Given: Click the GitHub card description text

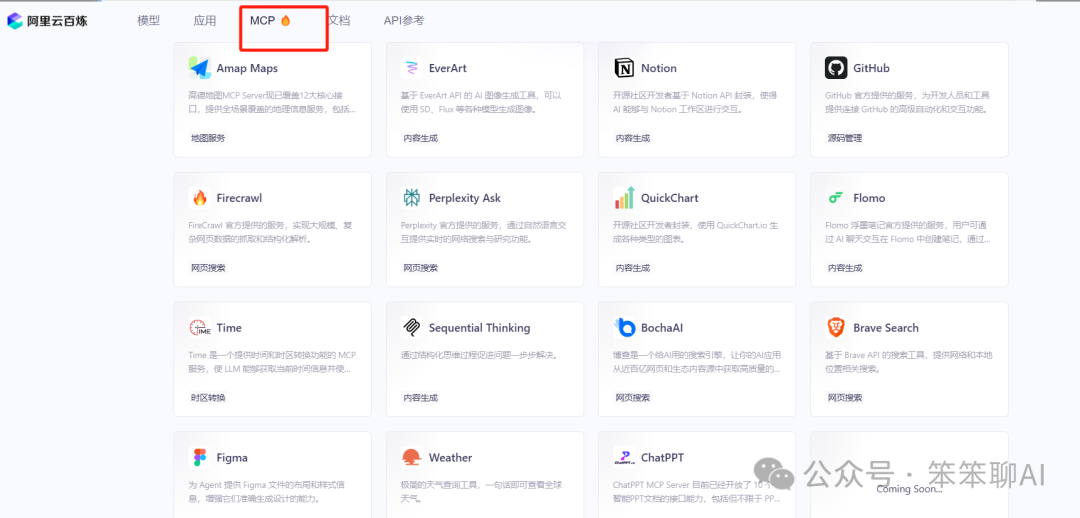Looking at the screenshot, I should tap(908, 102).
